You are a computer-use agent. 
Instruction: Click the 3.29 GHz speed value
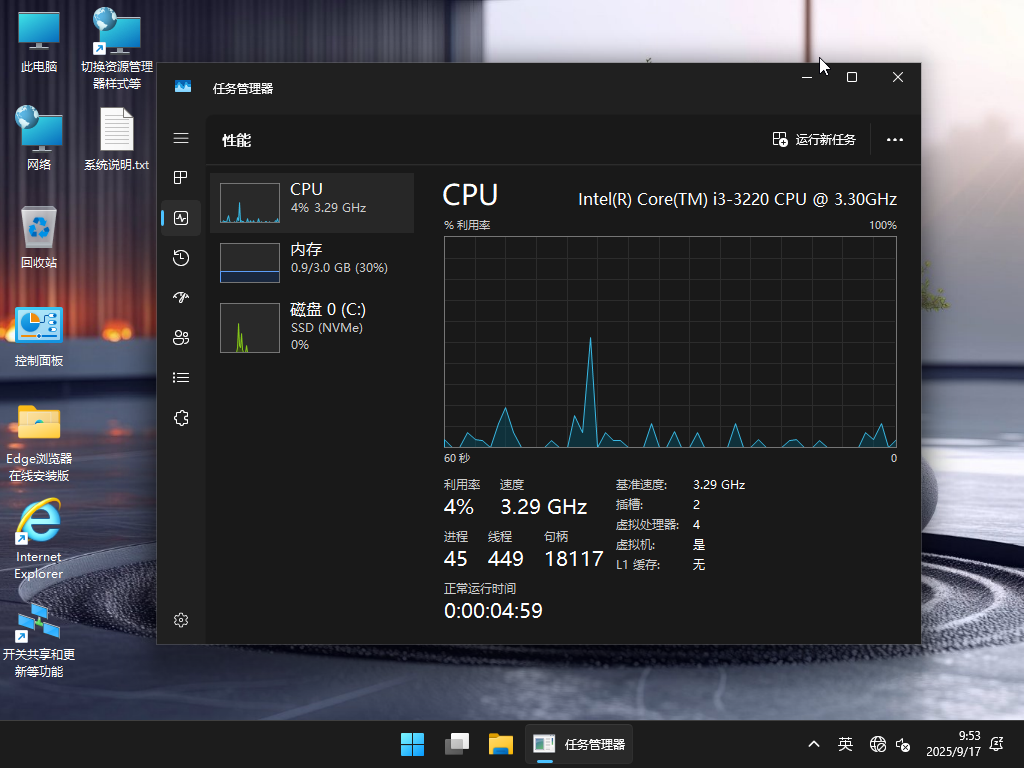(x=543, y=507)
